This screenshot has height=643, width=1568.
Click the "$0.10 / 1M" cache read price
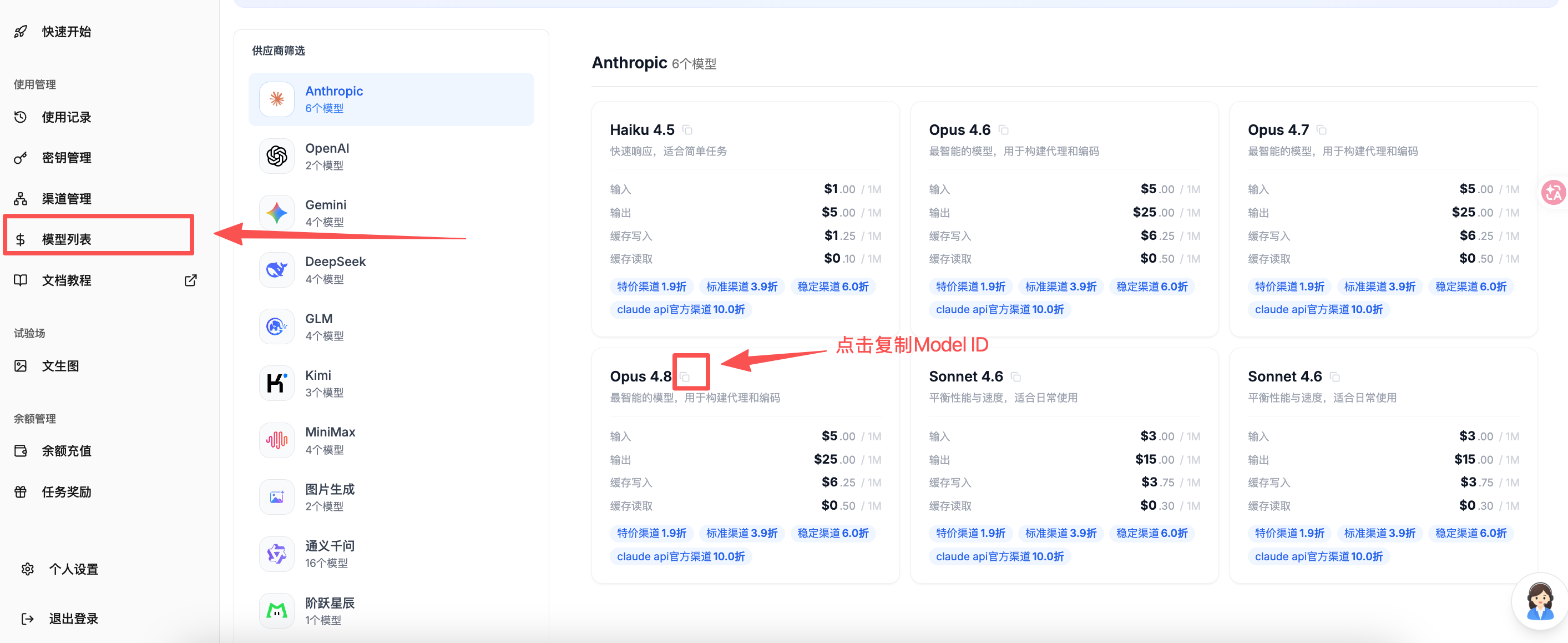(852, 258)
